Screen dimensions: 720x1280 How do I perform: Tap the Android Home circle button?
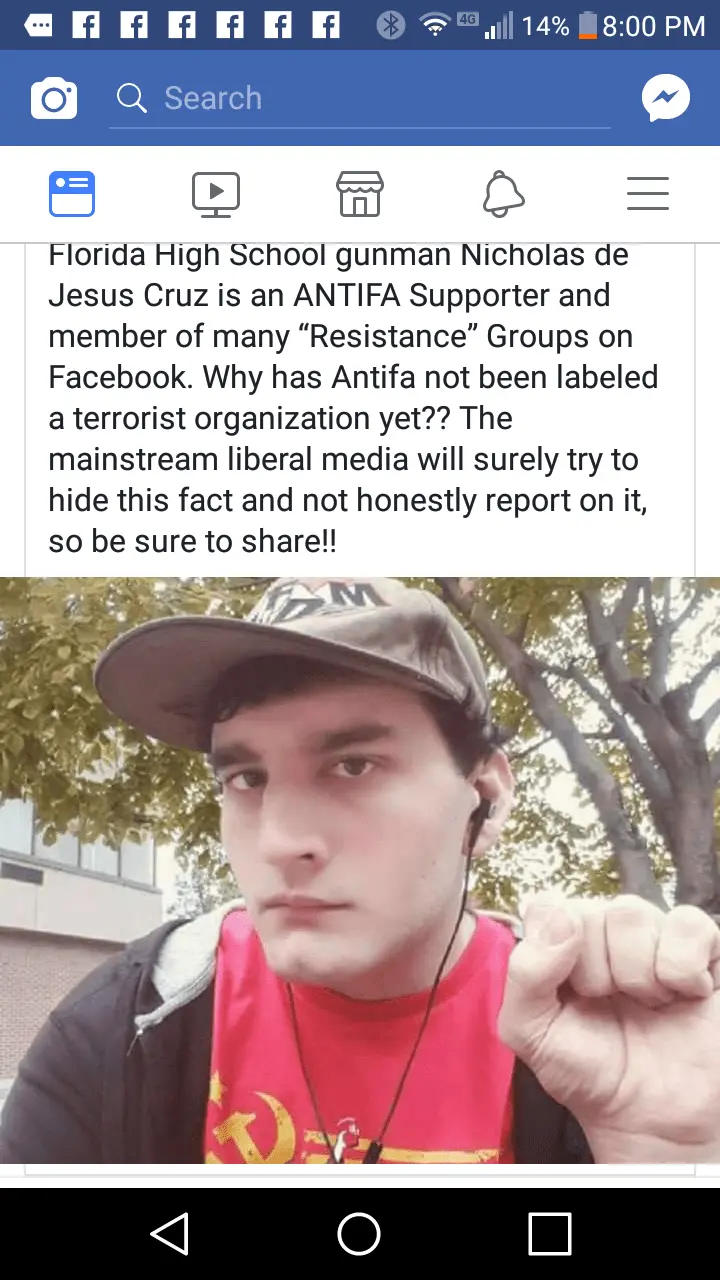point(359,1234)
